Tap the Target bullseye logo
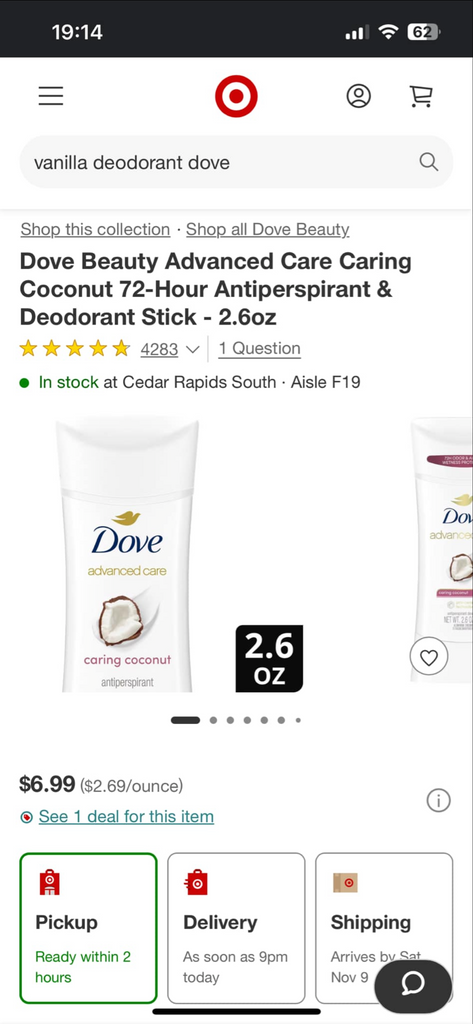Image resolution: width=473 pixels, height=1024 pixels. tap(236, 96)
